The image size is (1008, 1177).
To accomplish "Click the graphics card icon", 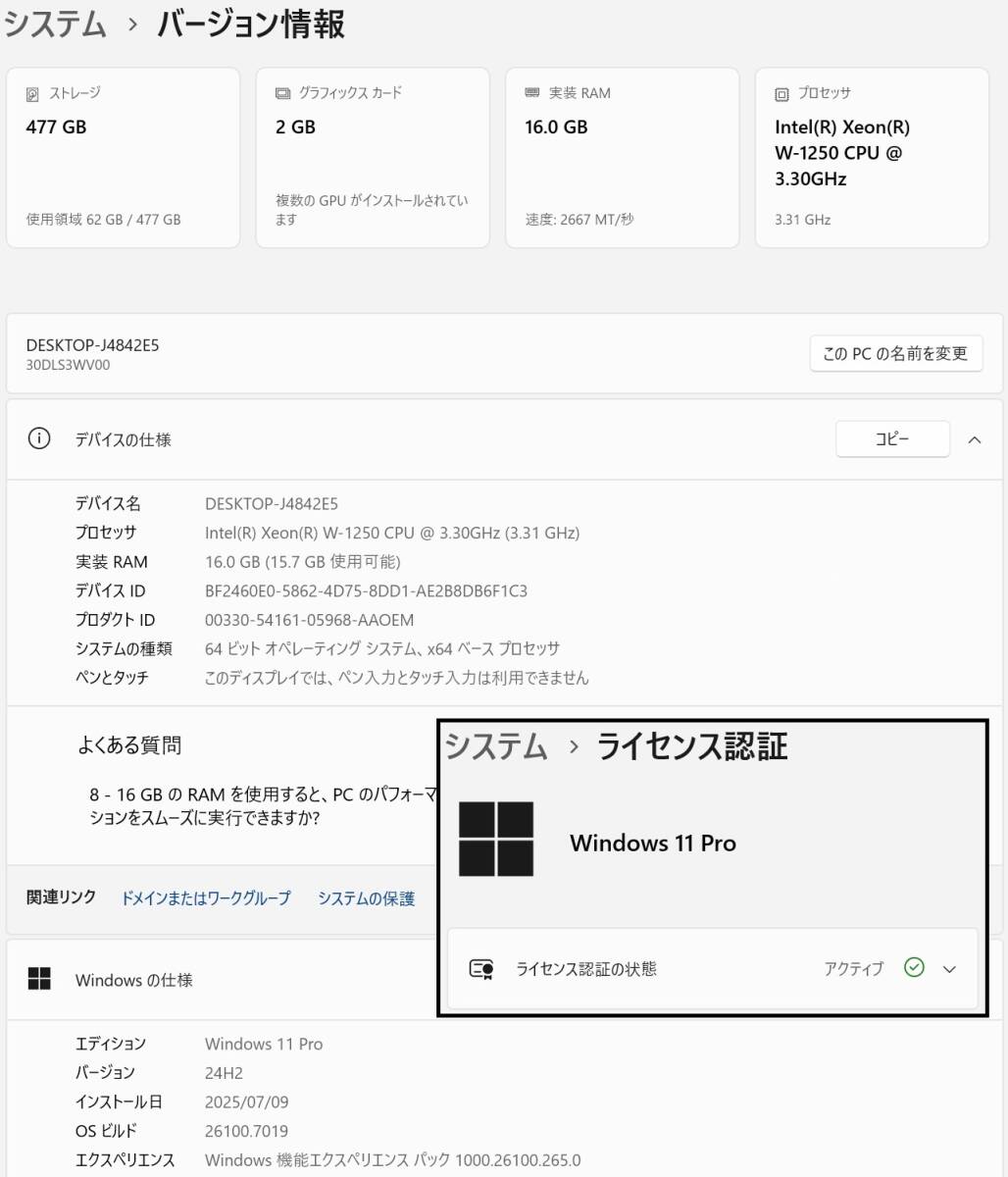I will [282, 94].
